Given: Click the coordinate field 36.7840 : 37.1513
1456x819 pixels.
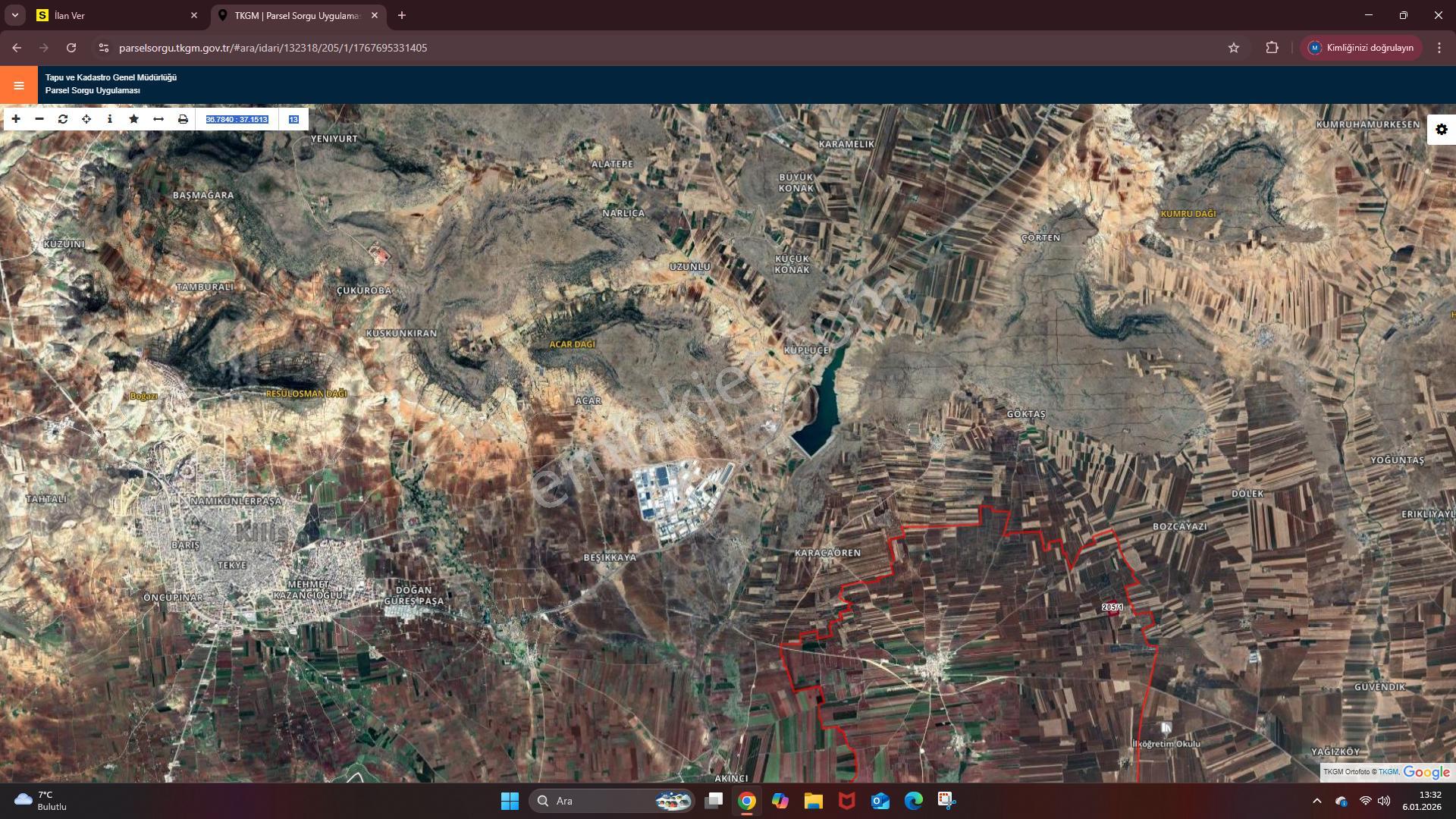Looking at the screenshot, I should point(237,119).
